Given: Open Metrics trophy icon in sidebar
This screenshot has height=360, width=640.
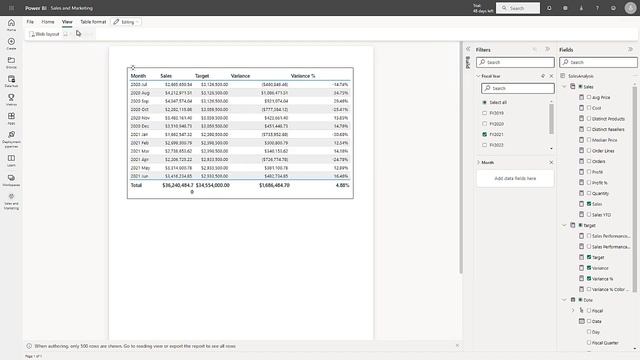Looking at the screenshot, I should click(11, 100).
